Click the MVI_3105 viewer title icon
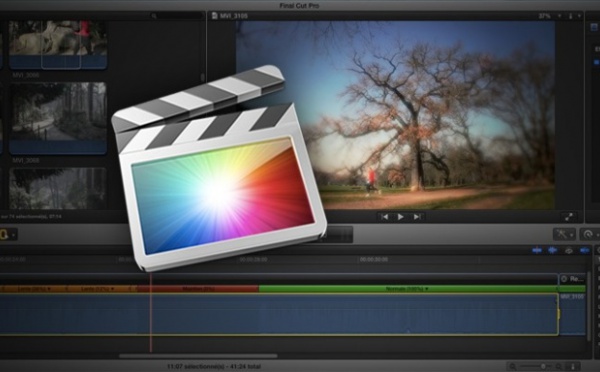This screenshot has width=600, height=372. [215, 16]
